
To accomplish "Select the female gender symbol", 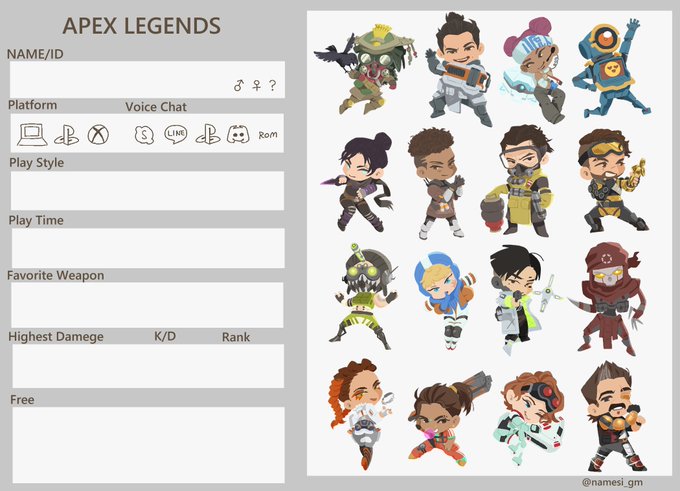I will (257, 85).
